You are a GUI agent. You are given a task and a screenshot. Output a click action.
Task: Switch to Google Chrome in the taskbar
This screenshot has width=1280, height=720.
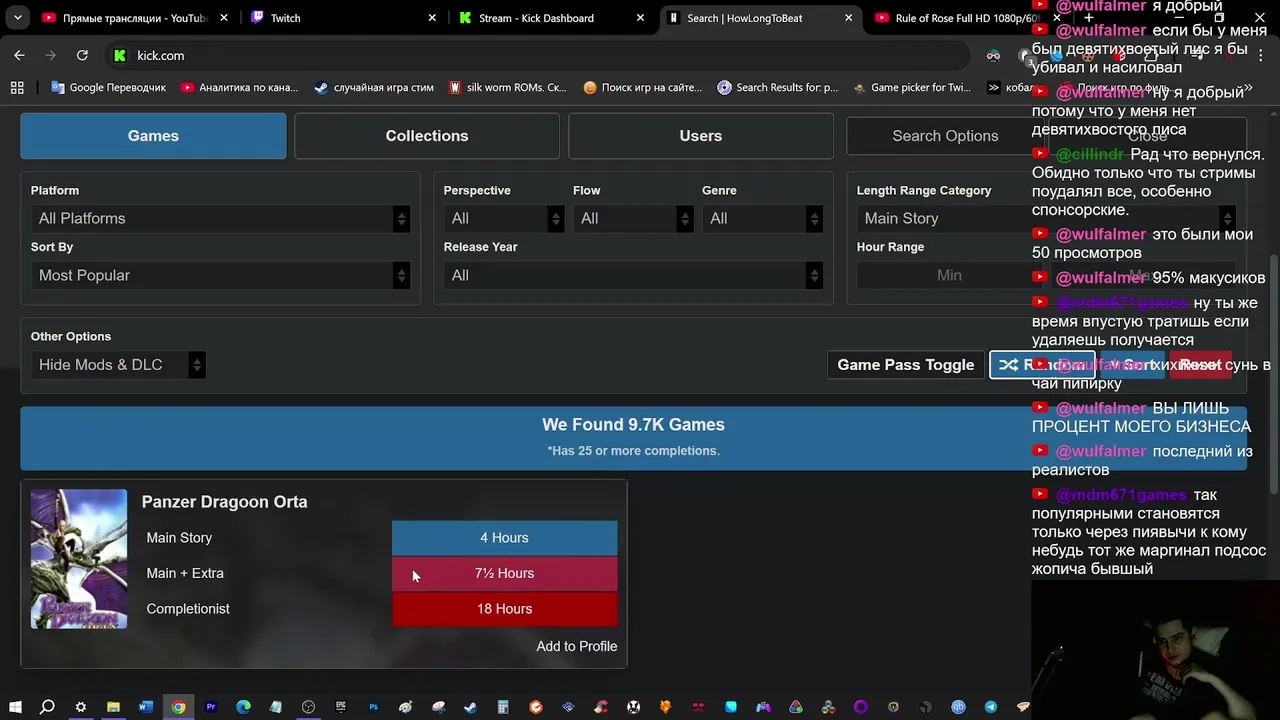(178, 707)
